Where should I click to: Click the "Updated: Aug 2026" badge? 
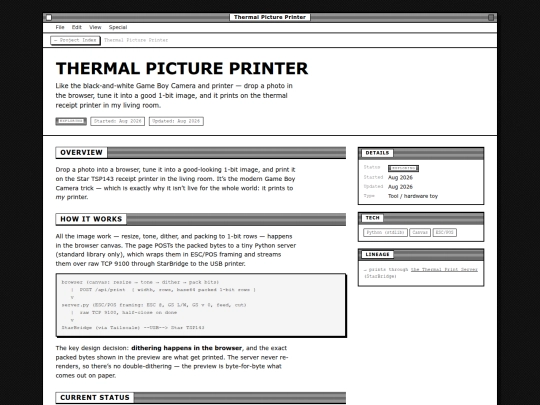click(176, 121)
